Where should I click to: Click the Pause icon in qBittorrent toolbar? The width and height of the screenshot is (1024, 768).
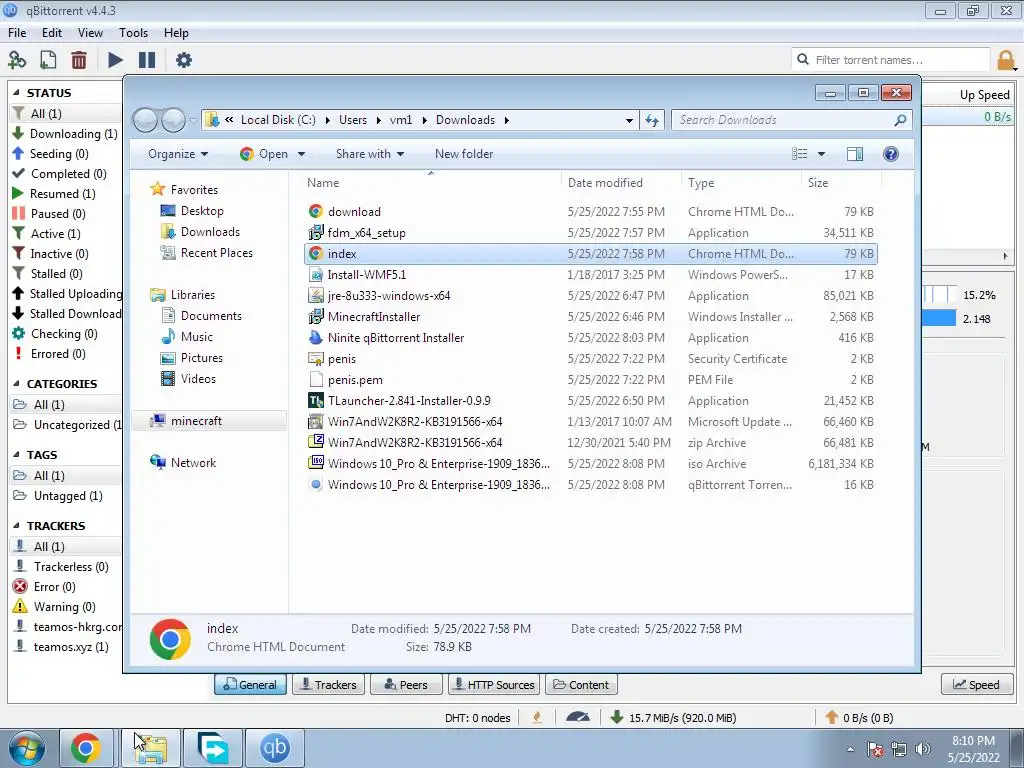click(x=147, y=60)
